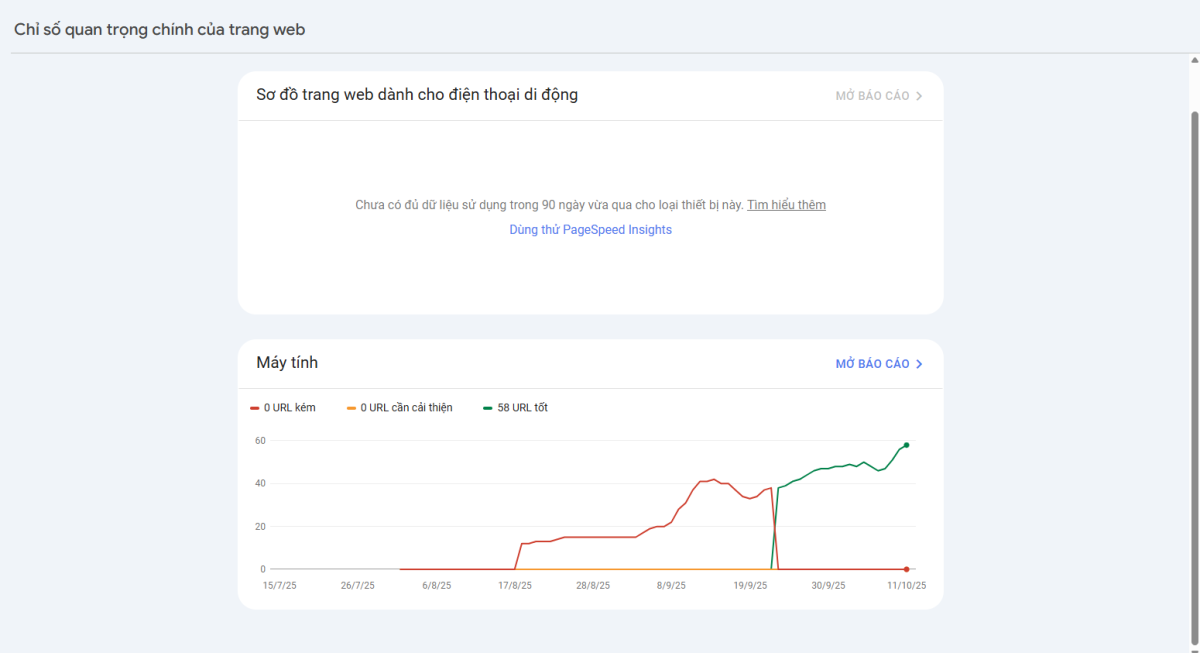The image size is (1200, 653).
Task: Open the Máy tính report via MỞ BÁO CÁO
Action: click(x=872, y=364)
